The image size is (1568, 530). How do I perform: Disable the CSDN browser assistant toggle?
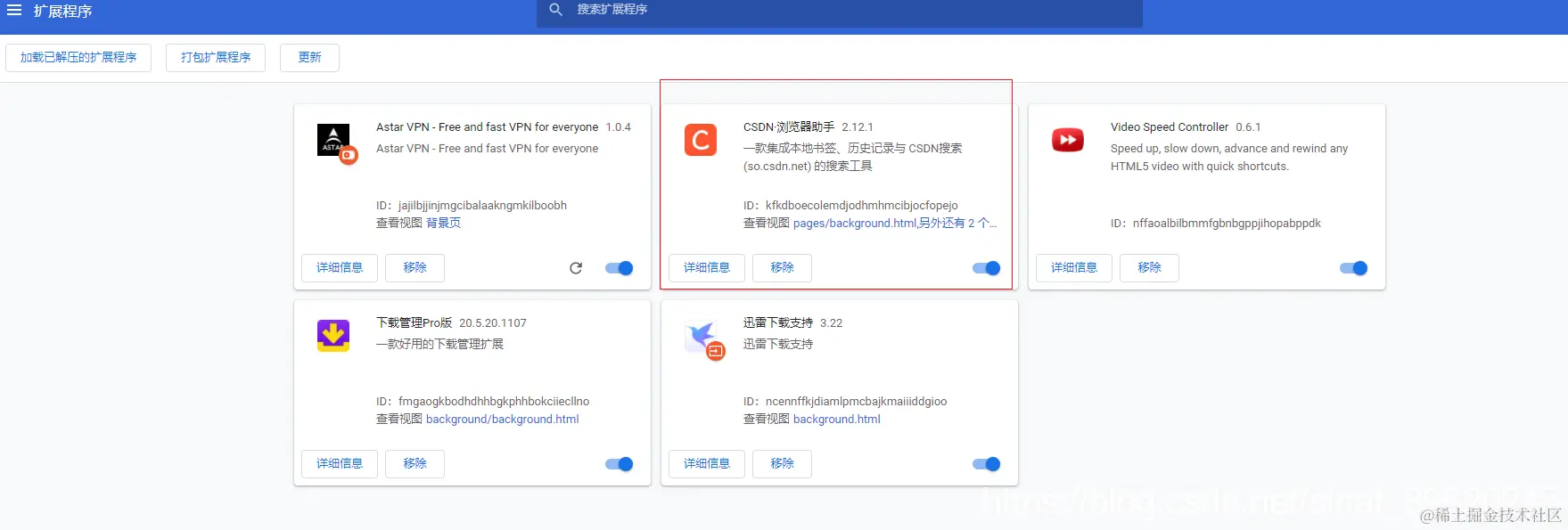pos(987,268)
